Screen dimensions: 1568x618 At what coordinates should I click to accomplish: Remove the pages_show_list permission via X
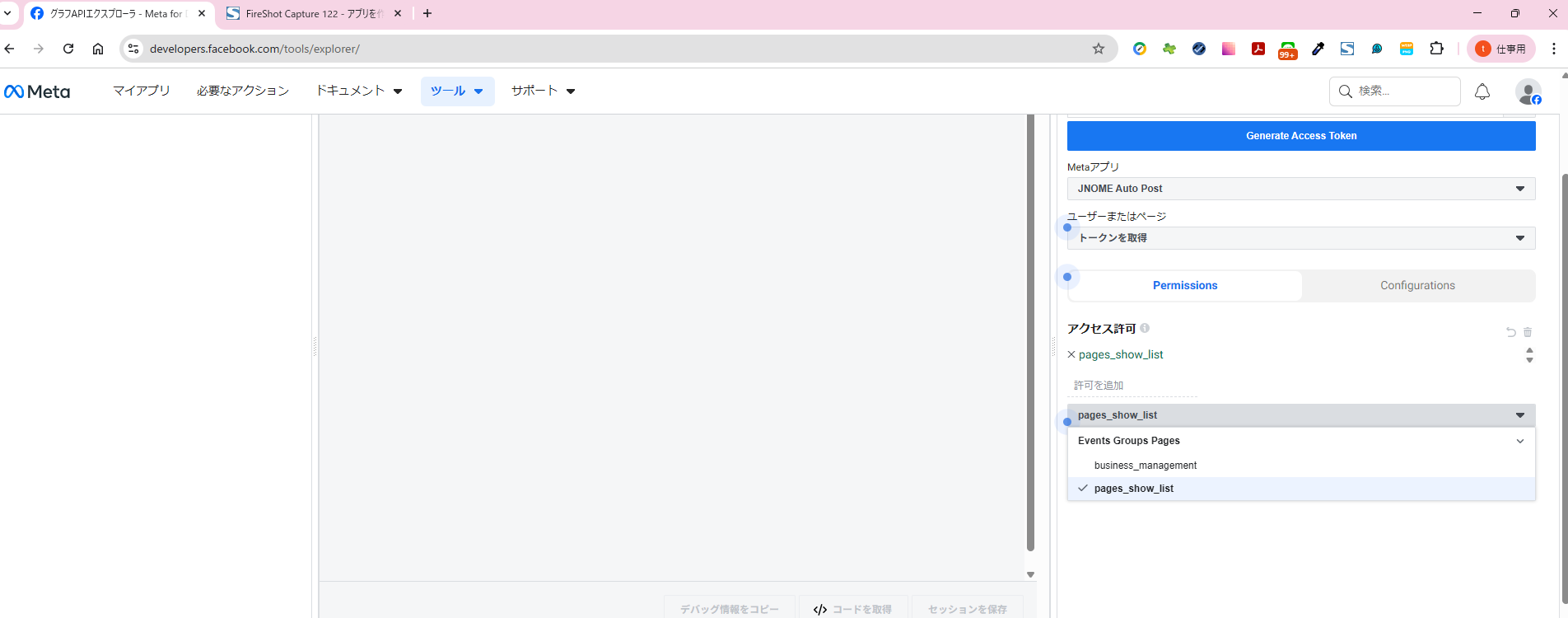point(1071,354)
